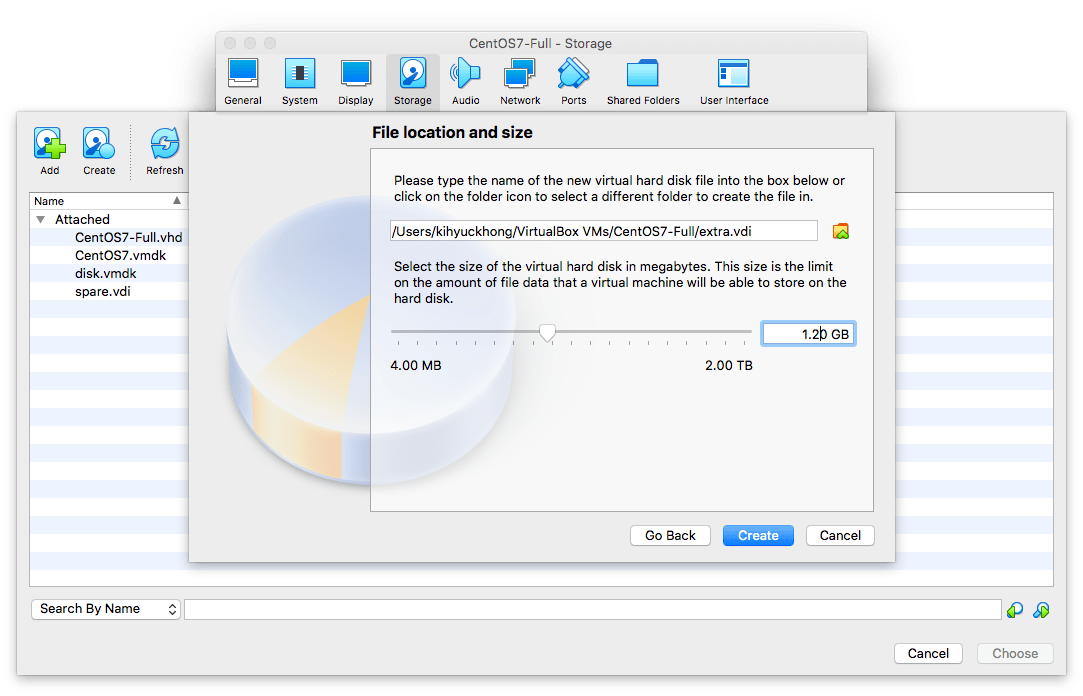The image size is (1083, 696).
Task: Click the find previous search icon
Action: [x=1015, y=610]
